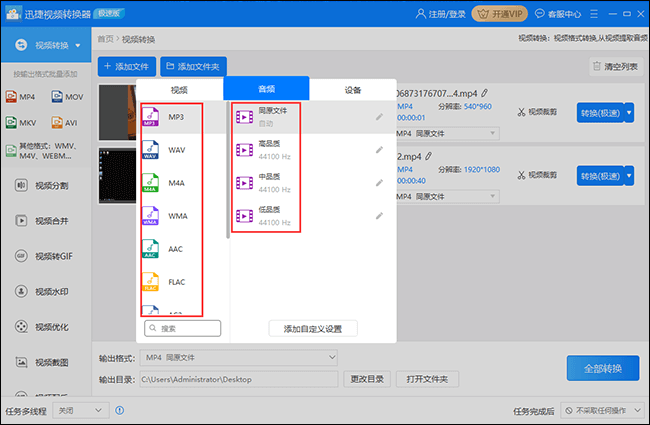The width and height of the screenshot is (650, 425).
Task: Switch to the 视频 tab
Action: pos(179,90)
